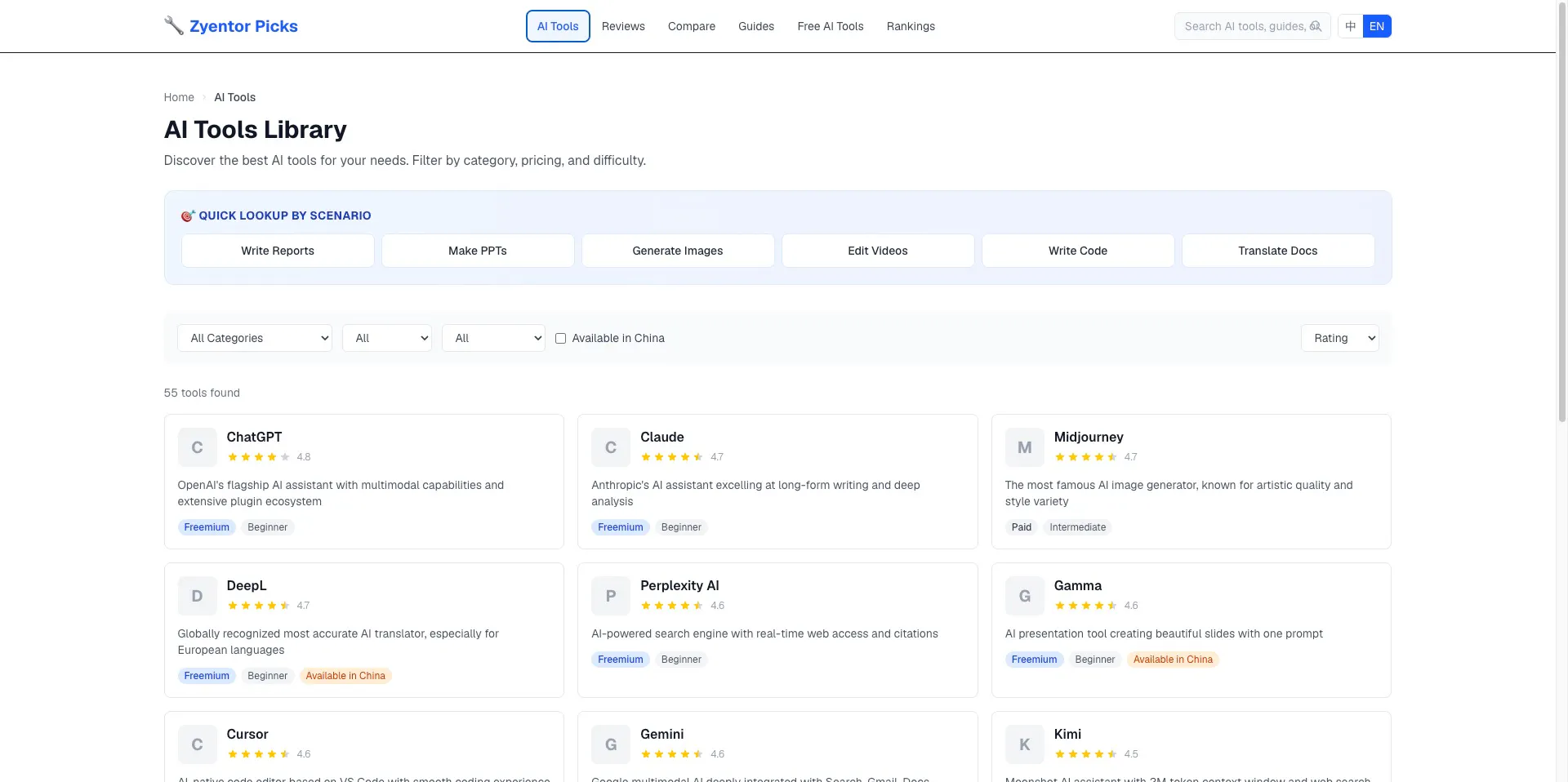The image size is (1568, 782).
Task: Click the star rating on Midjourney card
Action: pyautogui.click(x=1086, y=457)
